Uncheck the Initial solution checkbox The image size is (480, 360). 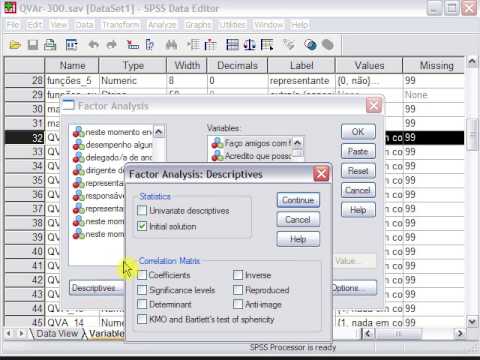pos(142,226)
